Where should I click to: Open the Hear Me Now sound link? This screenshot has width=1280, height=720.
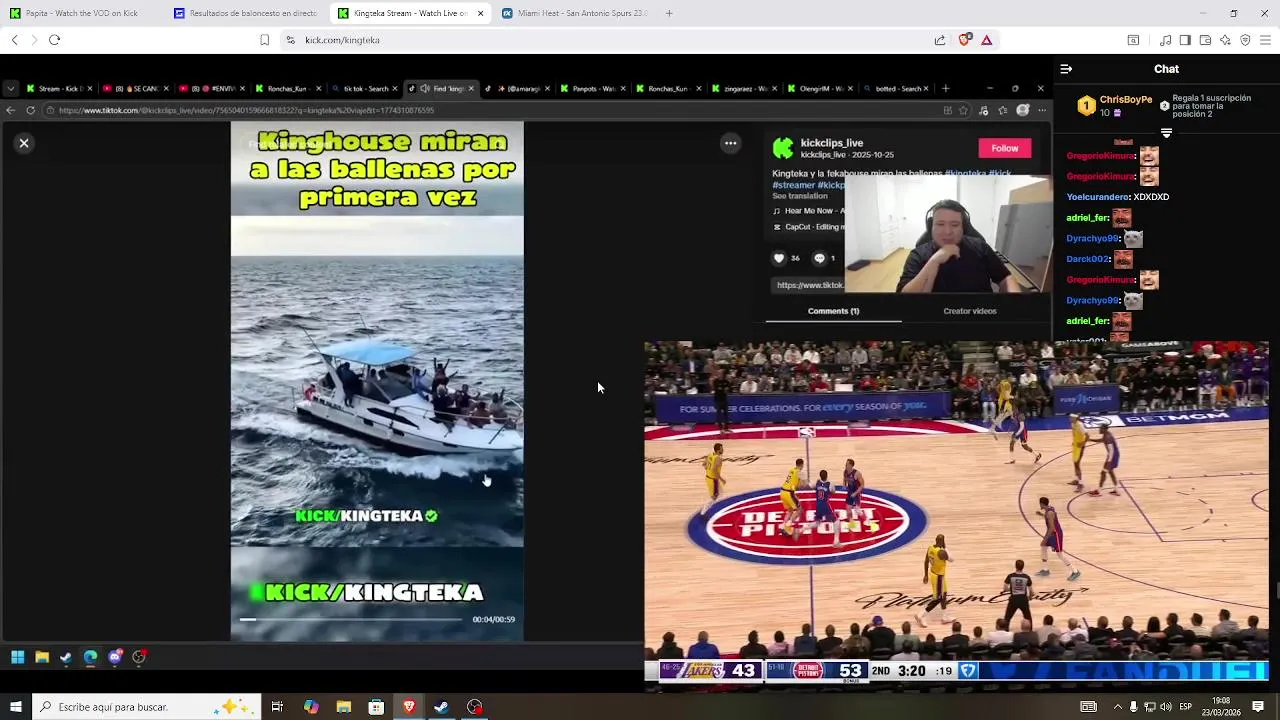808,211
